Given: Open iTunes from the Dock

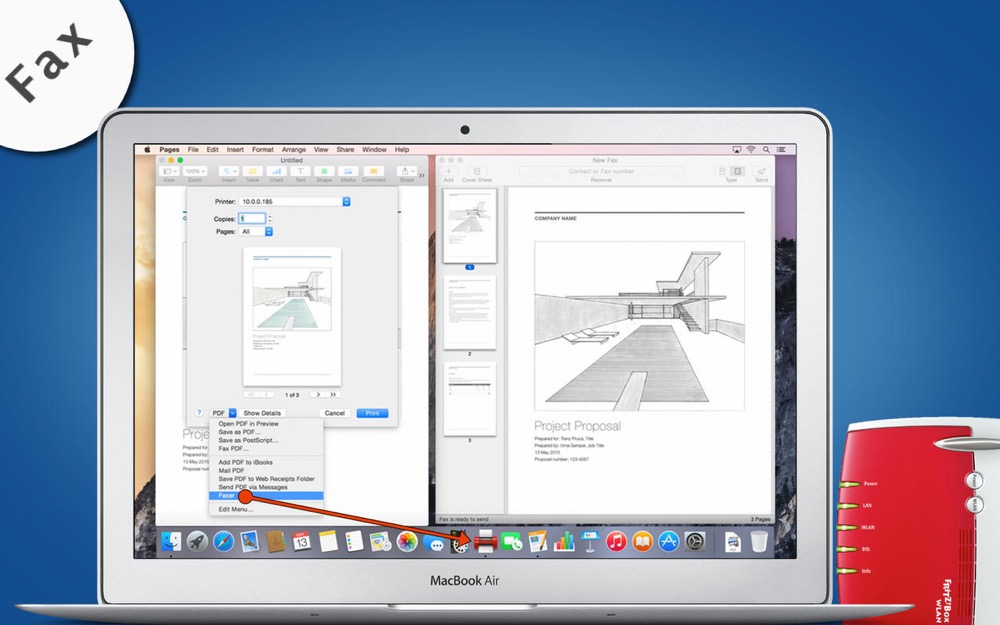Looking at the screenshot, I should point(616,541).
